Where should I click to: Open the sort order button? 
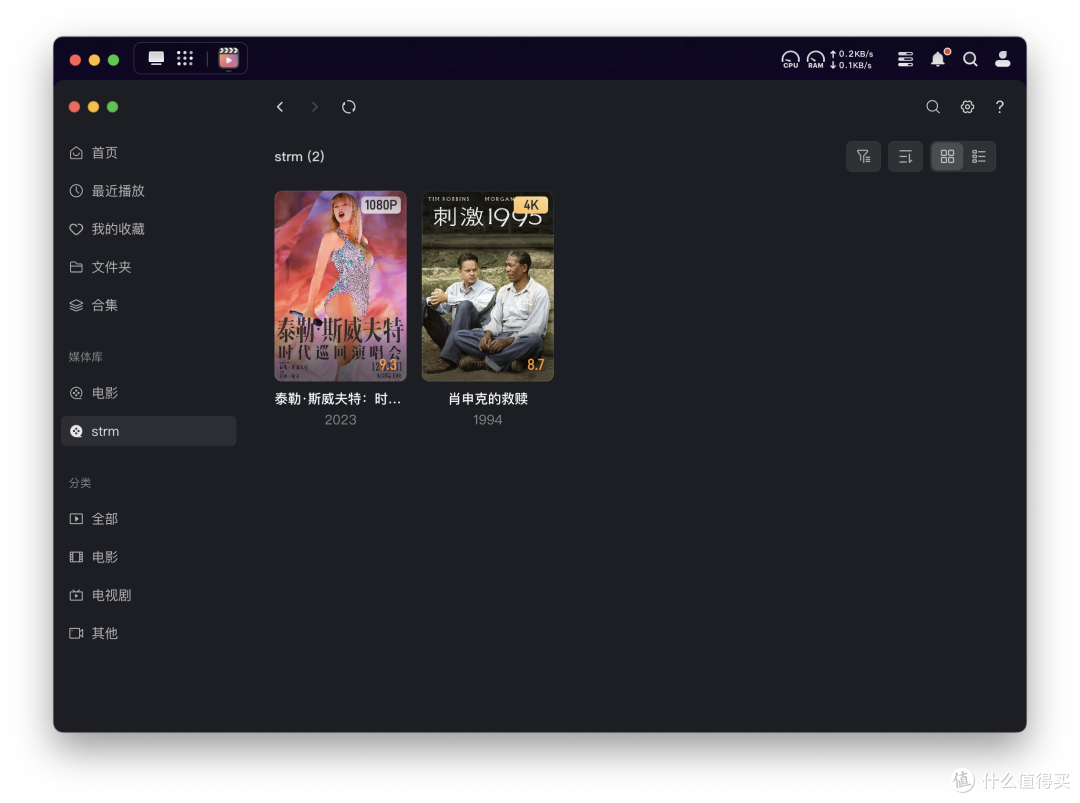point(905,156)
